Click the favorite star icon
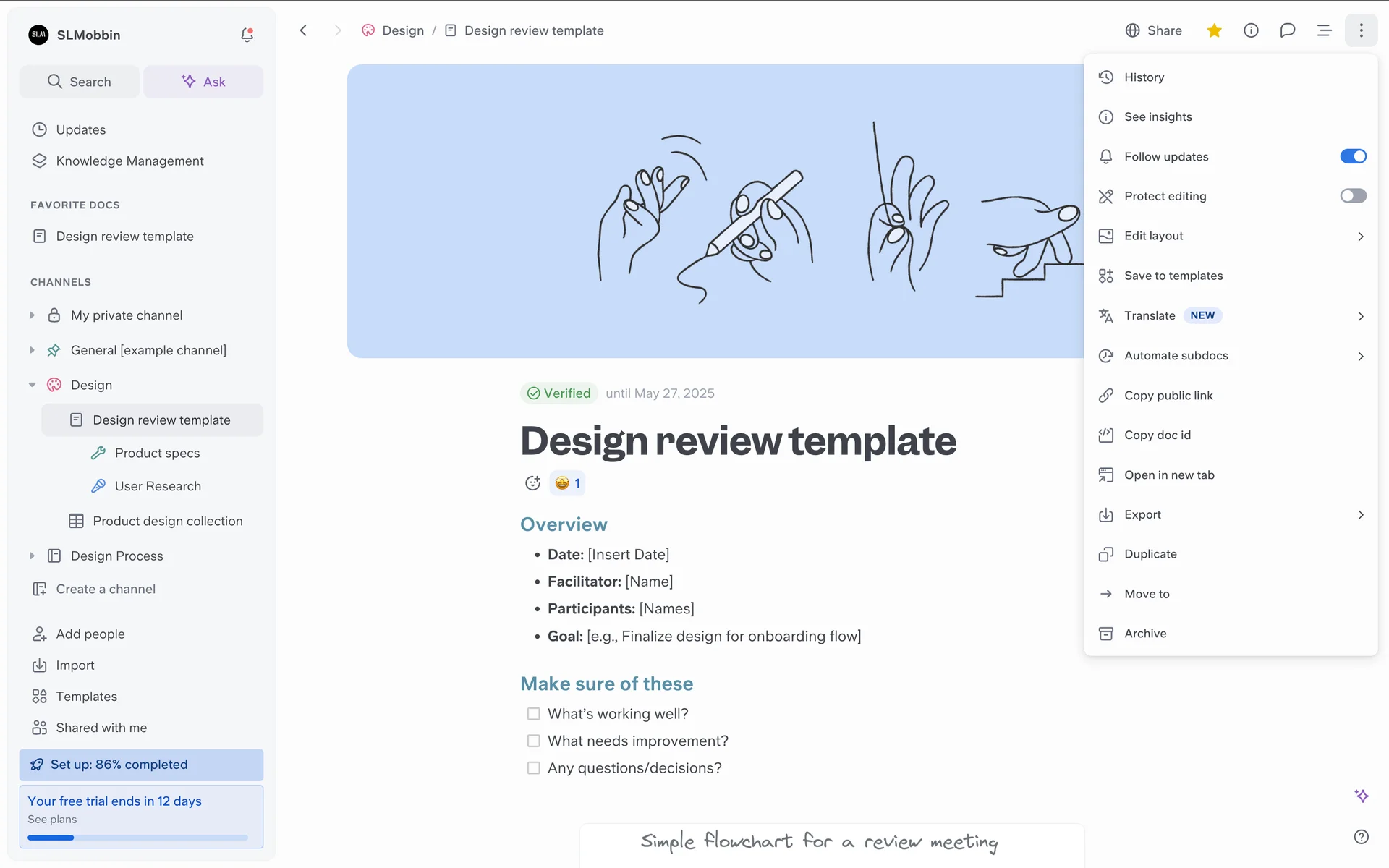 pyautogui.click(x=1214, y=30)
